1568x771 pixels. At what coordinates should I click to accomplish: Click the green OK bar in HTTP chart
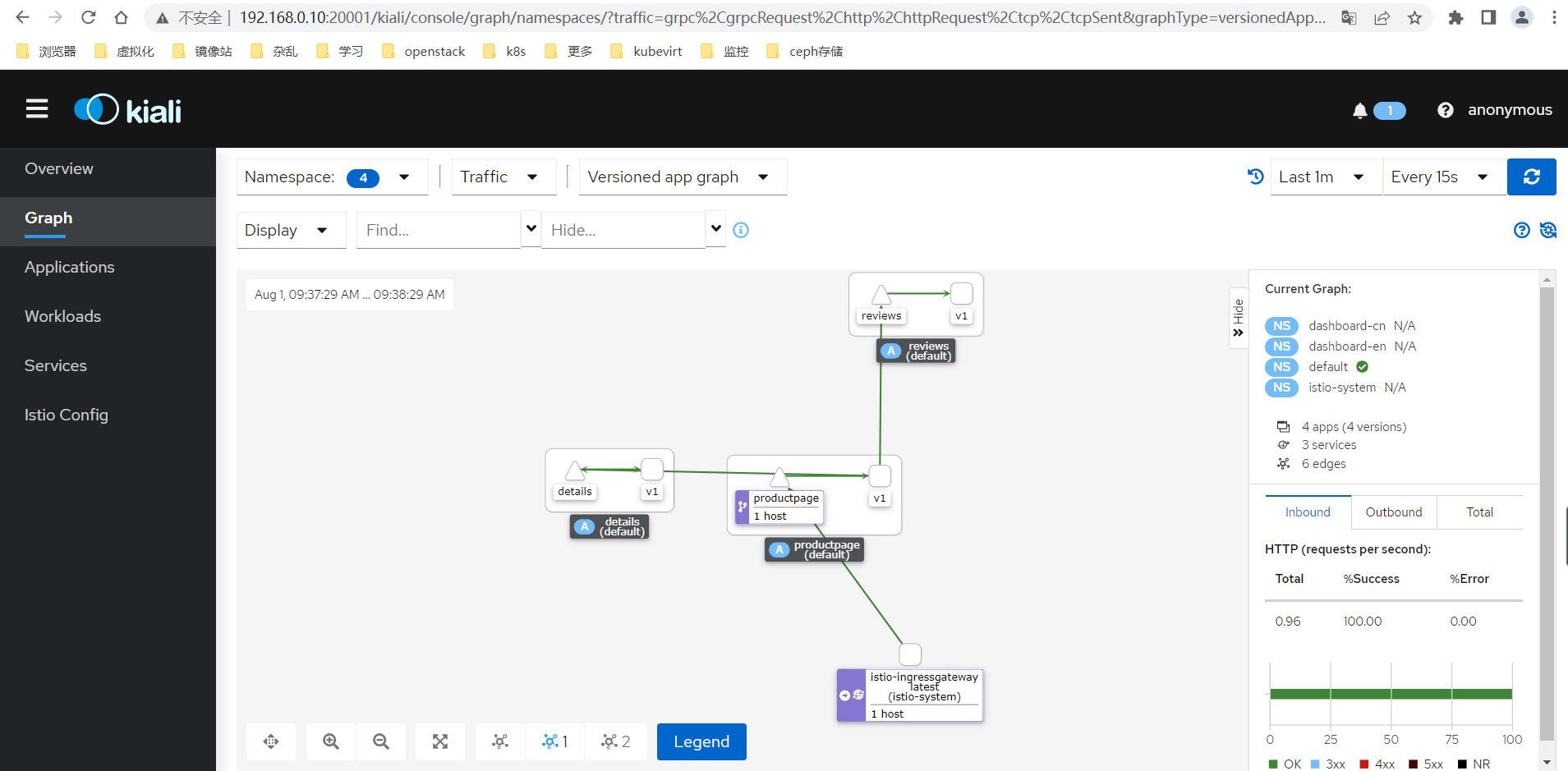1391,694
